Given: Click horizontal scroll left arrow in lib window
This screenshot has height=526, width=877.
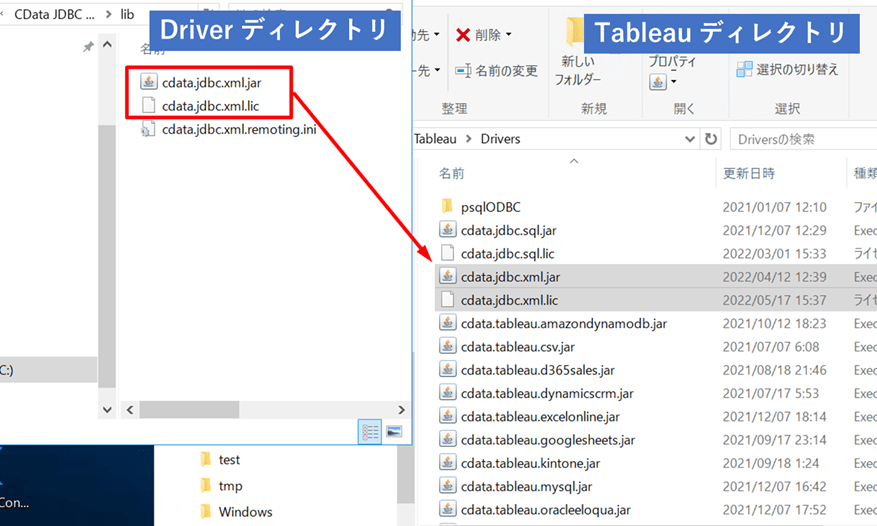Looking at the screenshot, I should pos(130,410).
